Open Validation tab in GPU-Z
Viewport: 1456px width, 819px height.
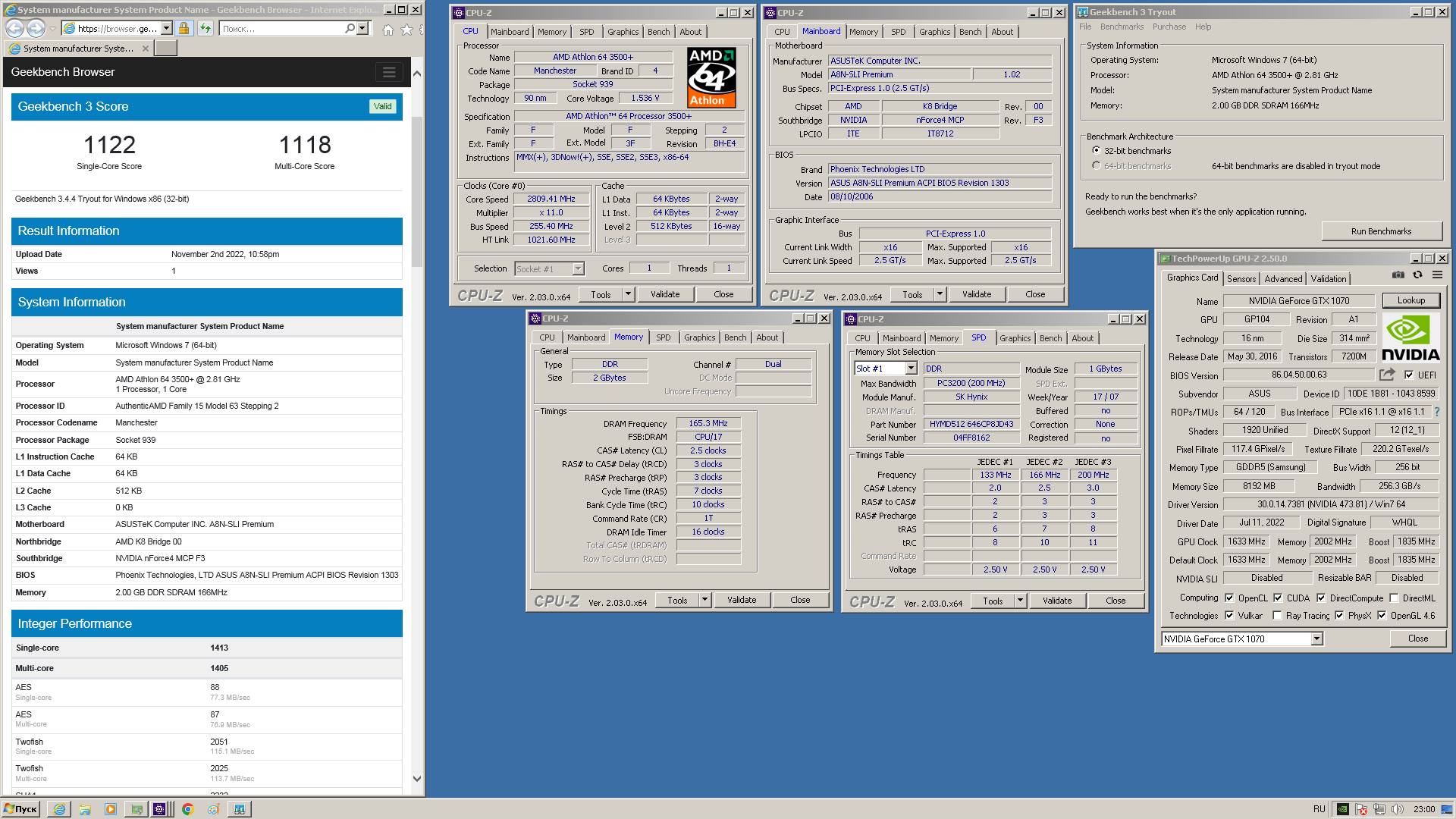1329,279
